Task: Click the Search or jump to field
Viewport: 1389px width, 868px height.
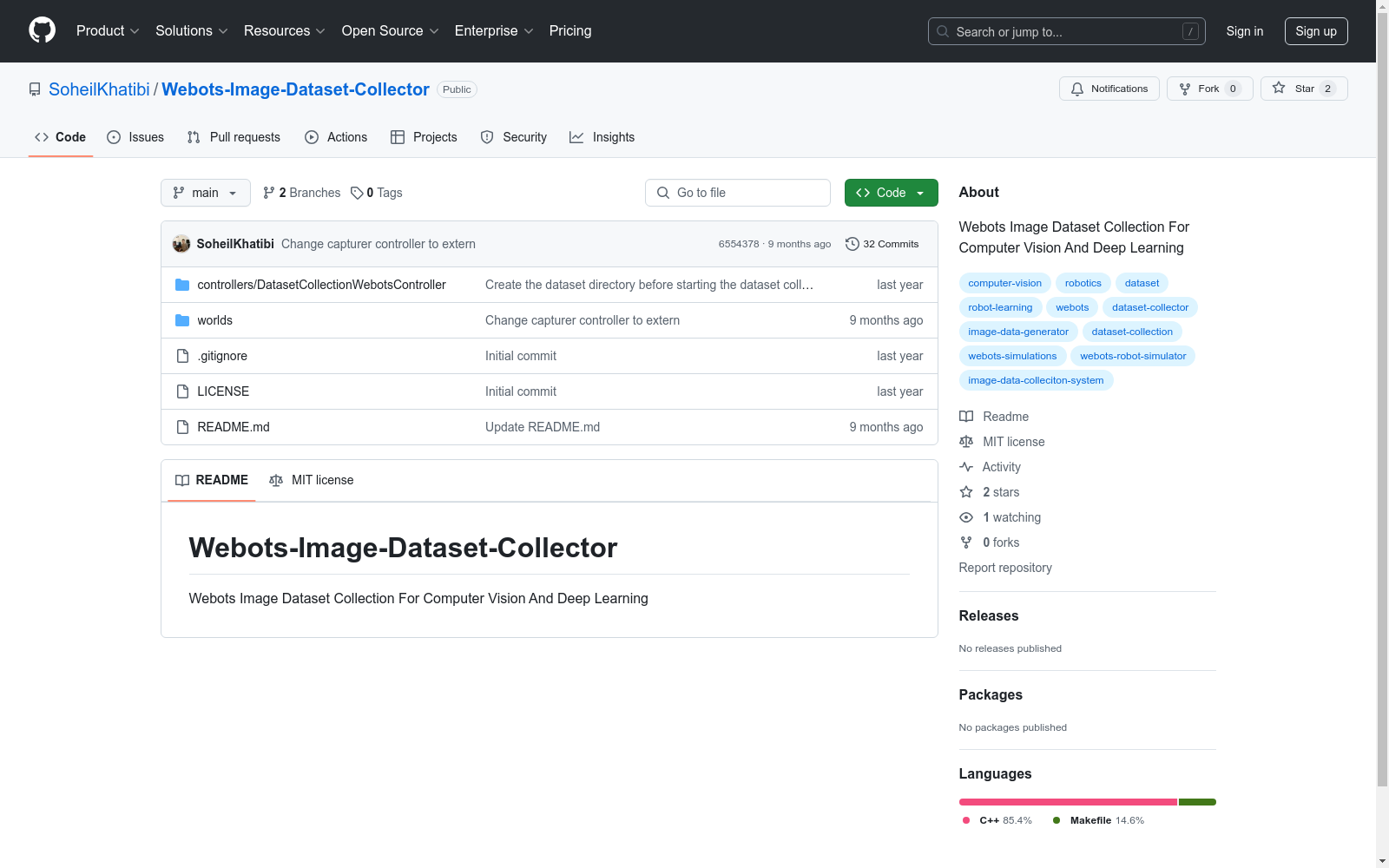Action: pos(1067,31)
